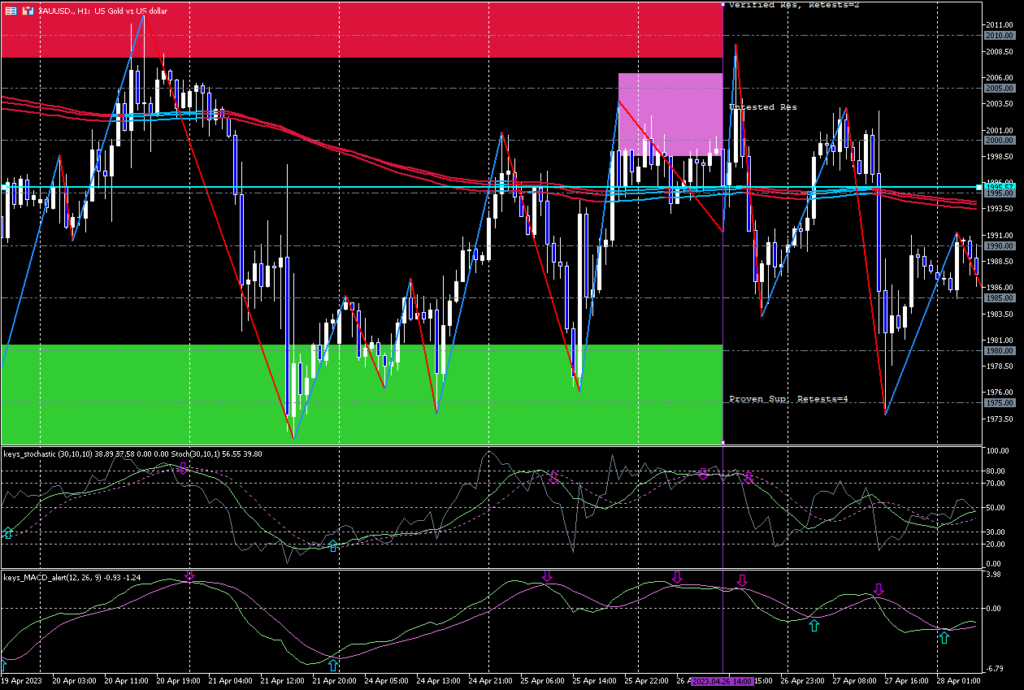The height and width of the screenshot is (690, 1024).
Task: Click the '19 Apr 2023' date label
Action: 22,681
